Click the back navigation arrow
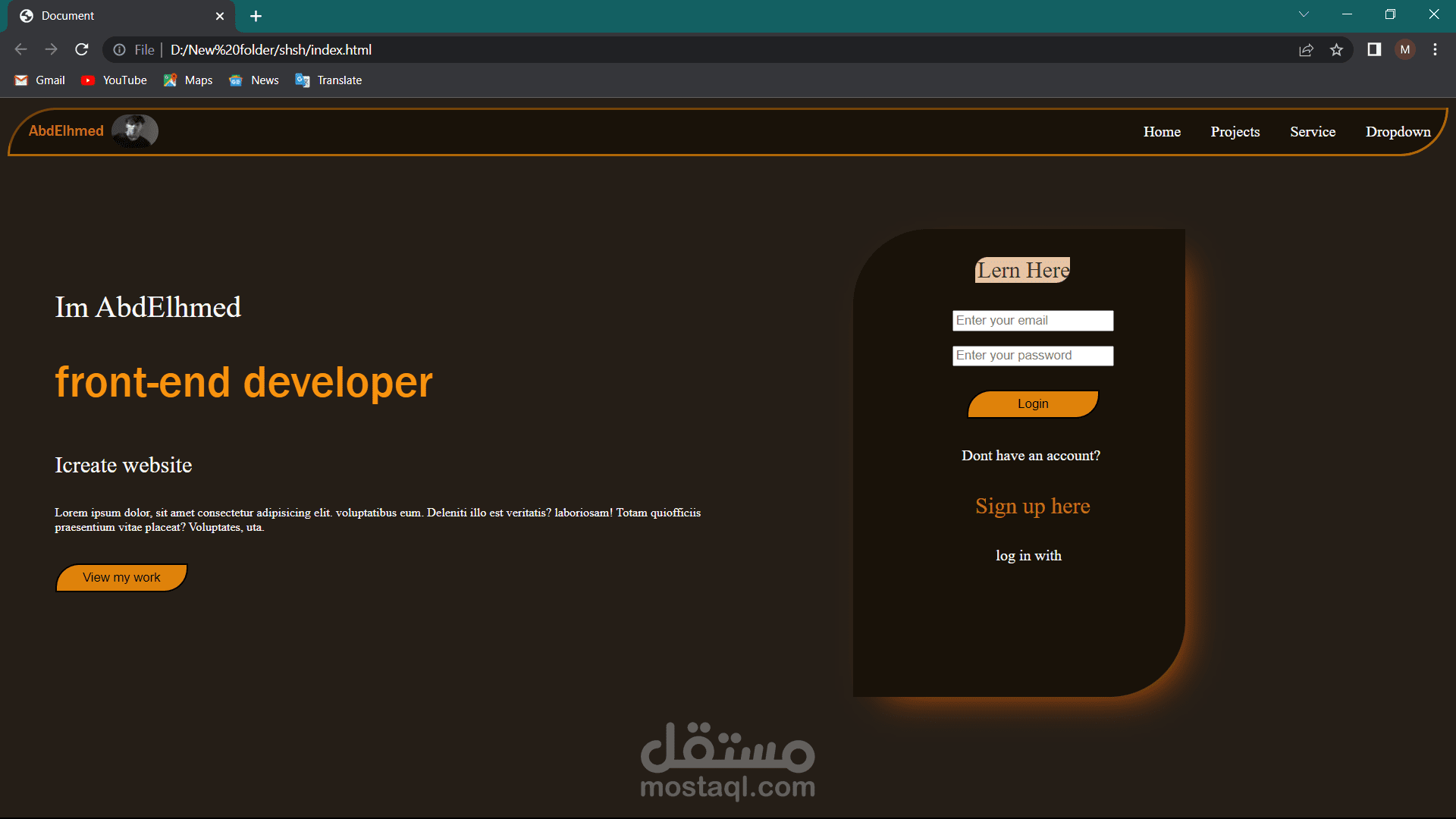 (x=21, y=50)
